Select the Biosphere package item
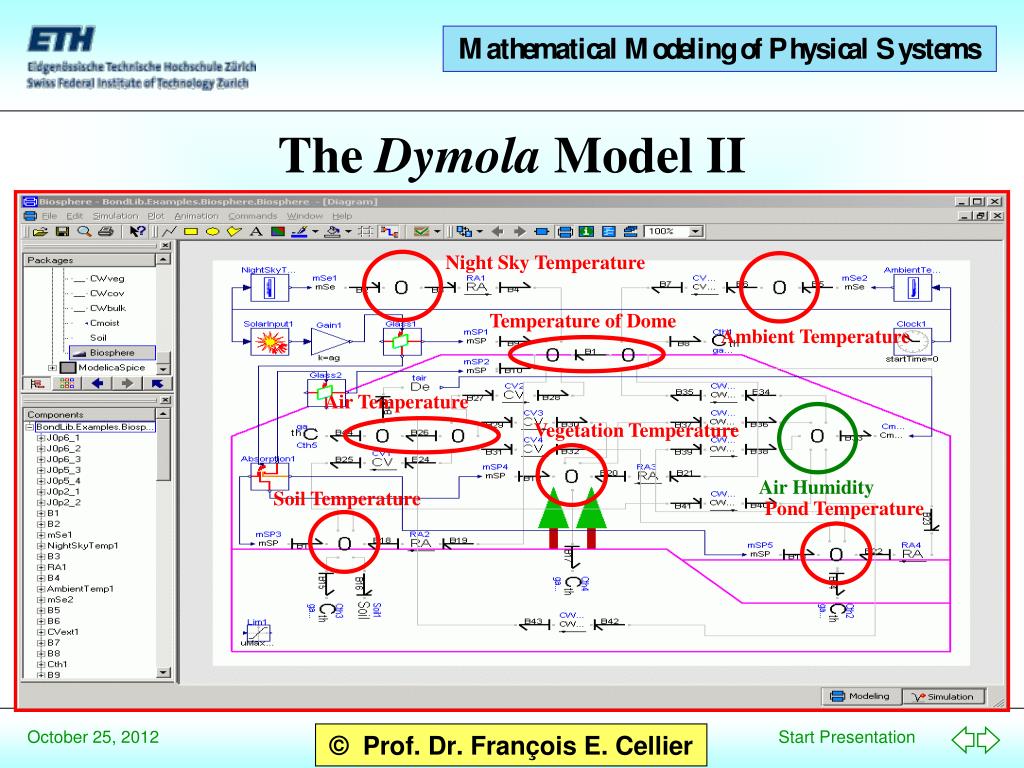The width and height of the screenshot is (1024, 768). (x=112, y=353)
